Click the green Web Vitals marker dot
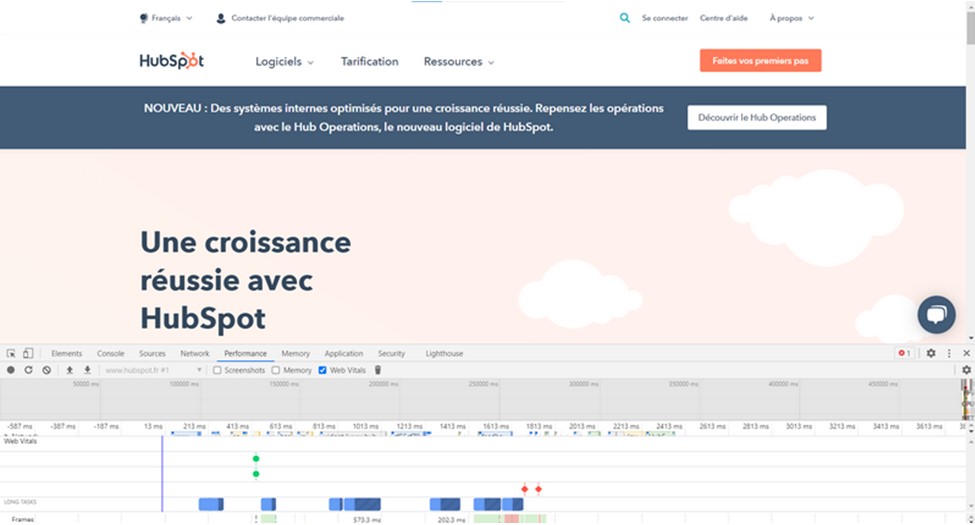The image size is (975, 525). click(256, 458)
